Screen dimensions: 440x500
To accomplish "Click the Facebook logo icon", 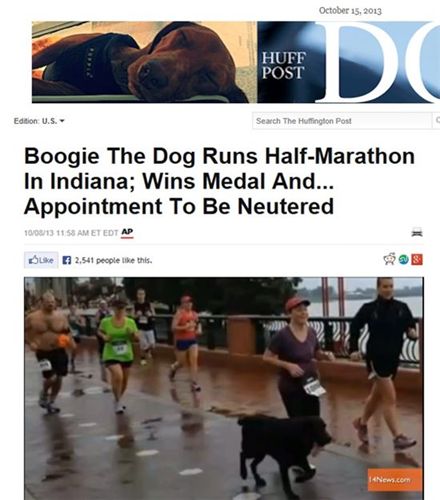I will (67, 260).
